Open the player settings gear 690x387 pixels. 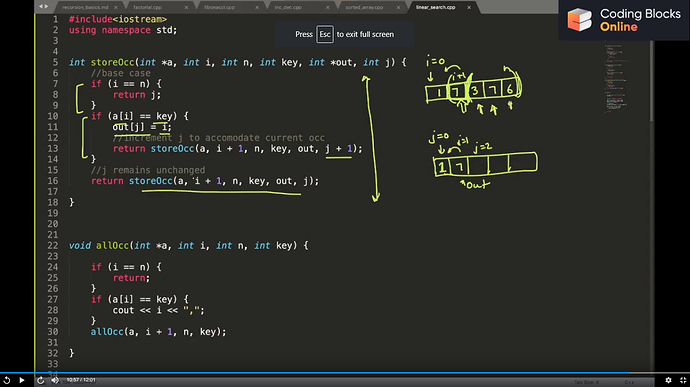coord(668,380)
